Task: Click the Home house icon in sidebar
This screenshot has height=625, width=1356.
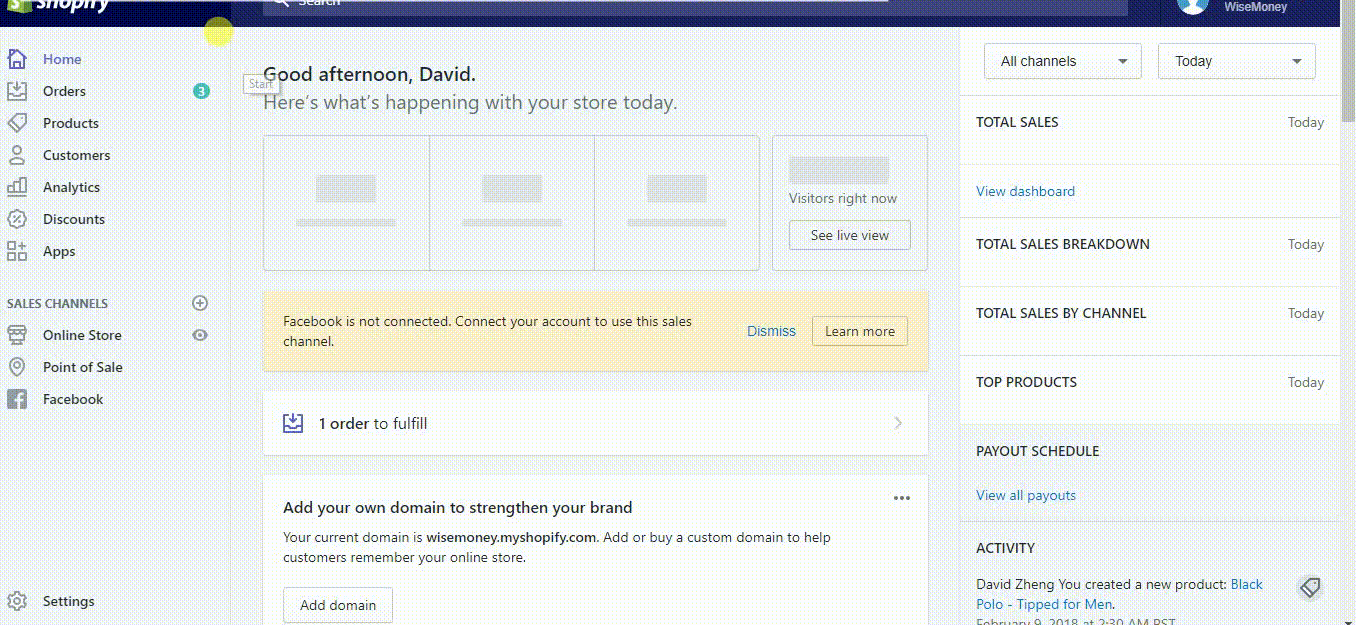Action: [x=17, y=59]
